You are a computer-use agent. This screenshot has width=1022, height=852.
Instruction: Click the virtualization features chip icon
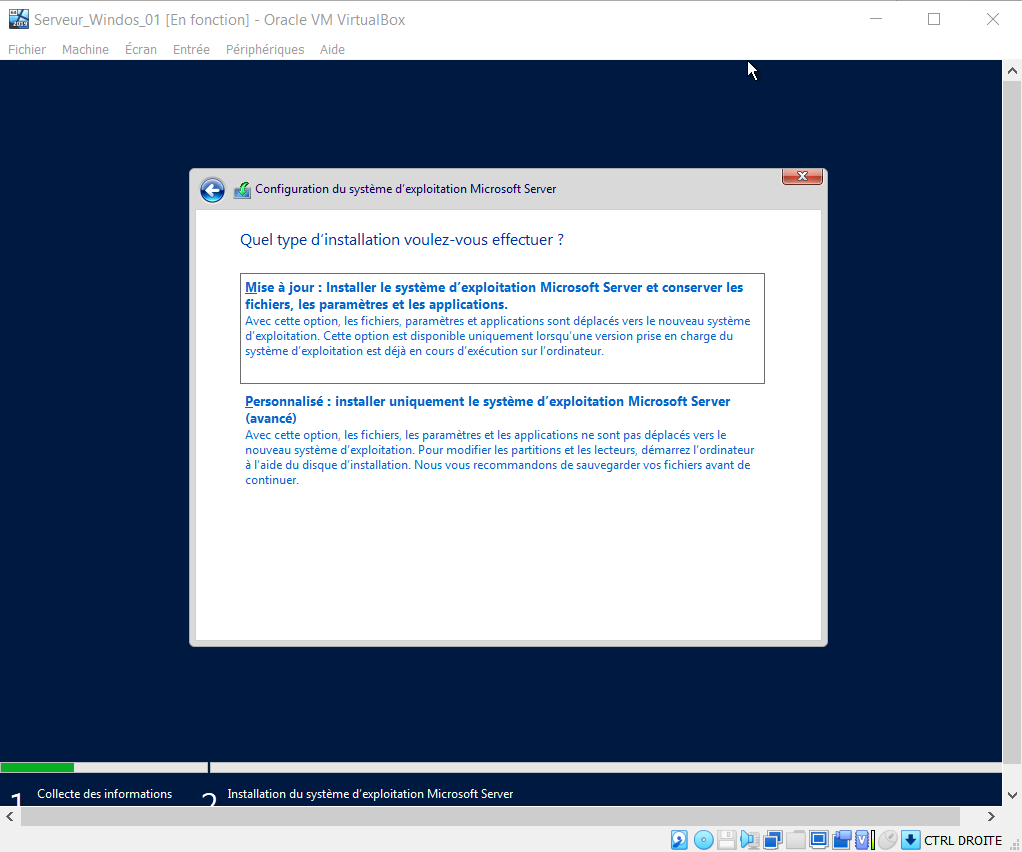click(x=862, y=840)
